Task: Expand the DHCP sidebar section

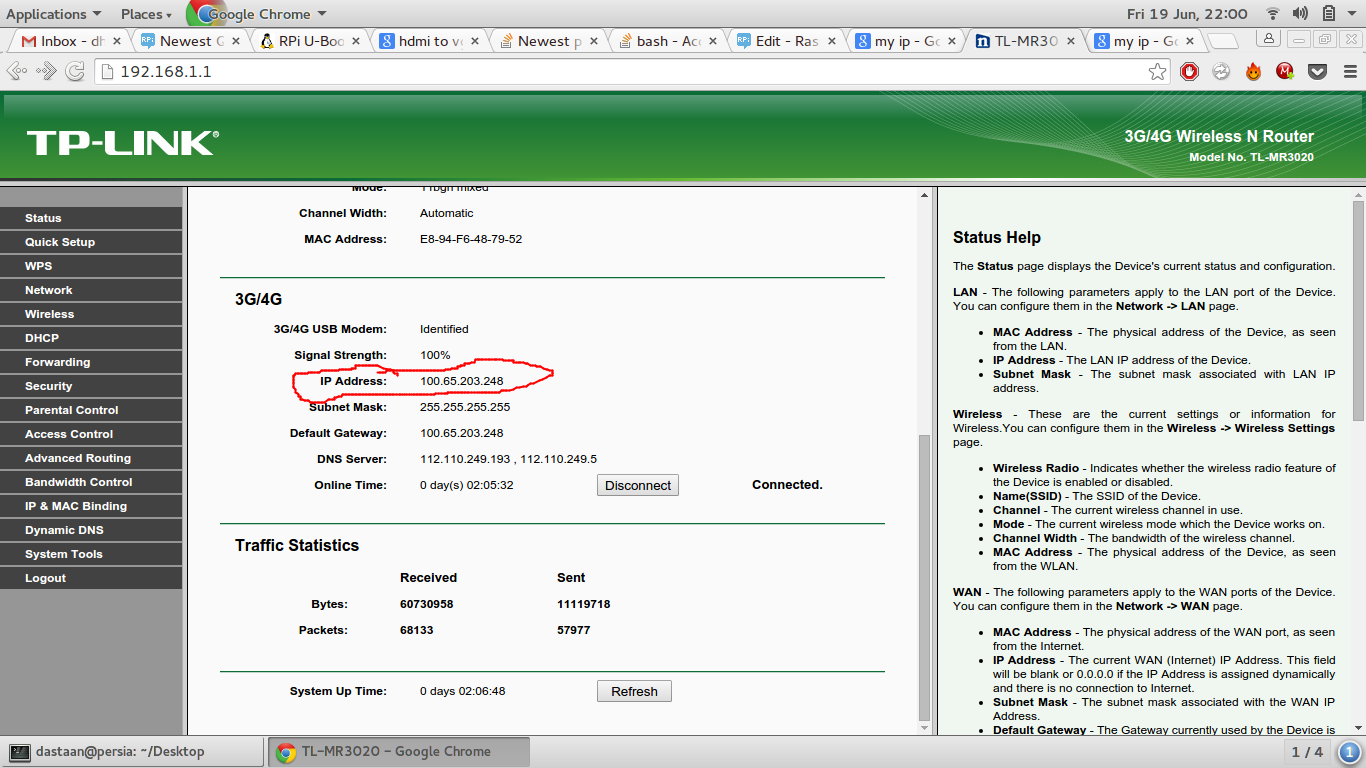Action: [x=91, y=338]
